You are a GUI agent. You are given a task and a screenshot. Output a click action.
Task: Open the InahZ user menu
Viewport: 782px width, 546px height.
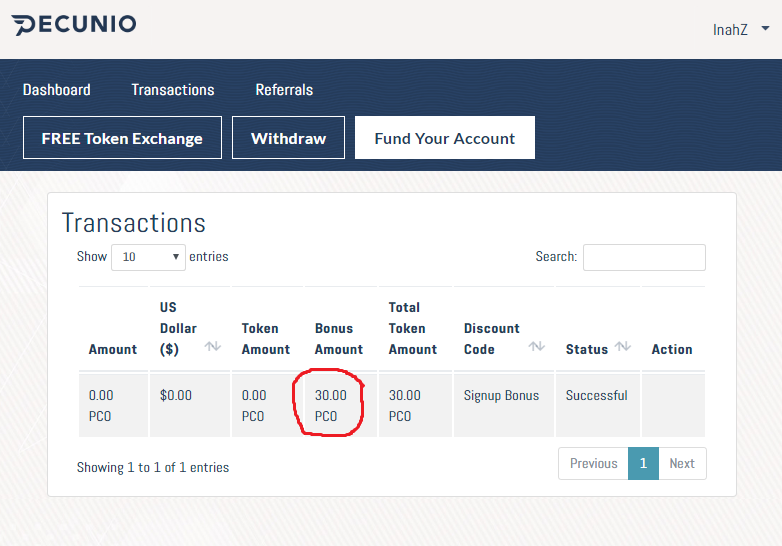pyautogui.click(x=741, y=29)
